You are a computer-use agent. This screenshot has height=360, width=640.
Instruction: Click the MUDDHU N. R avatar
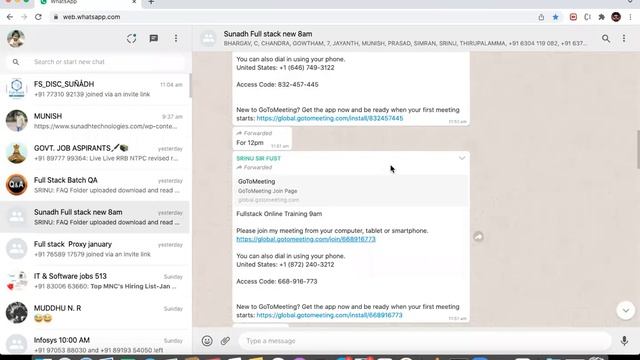(16, 313)
